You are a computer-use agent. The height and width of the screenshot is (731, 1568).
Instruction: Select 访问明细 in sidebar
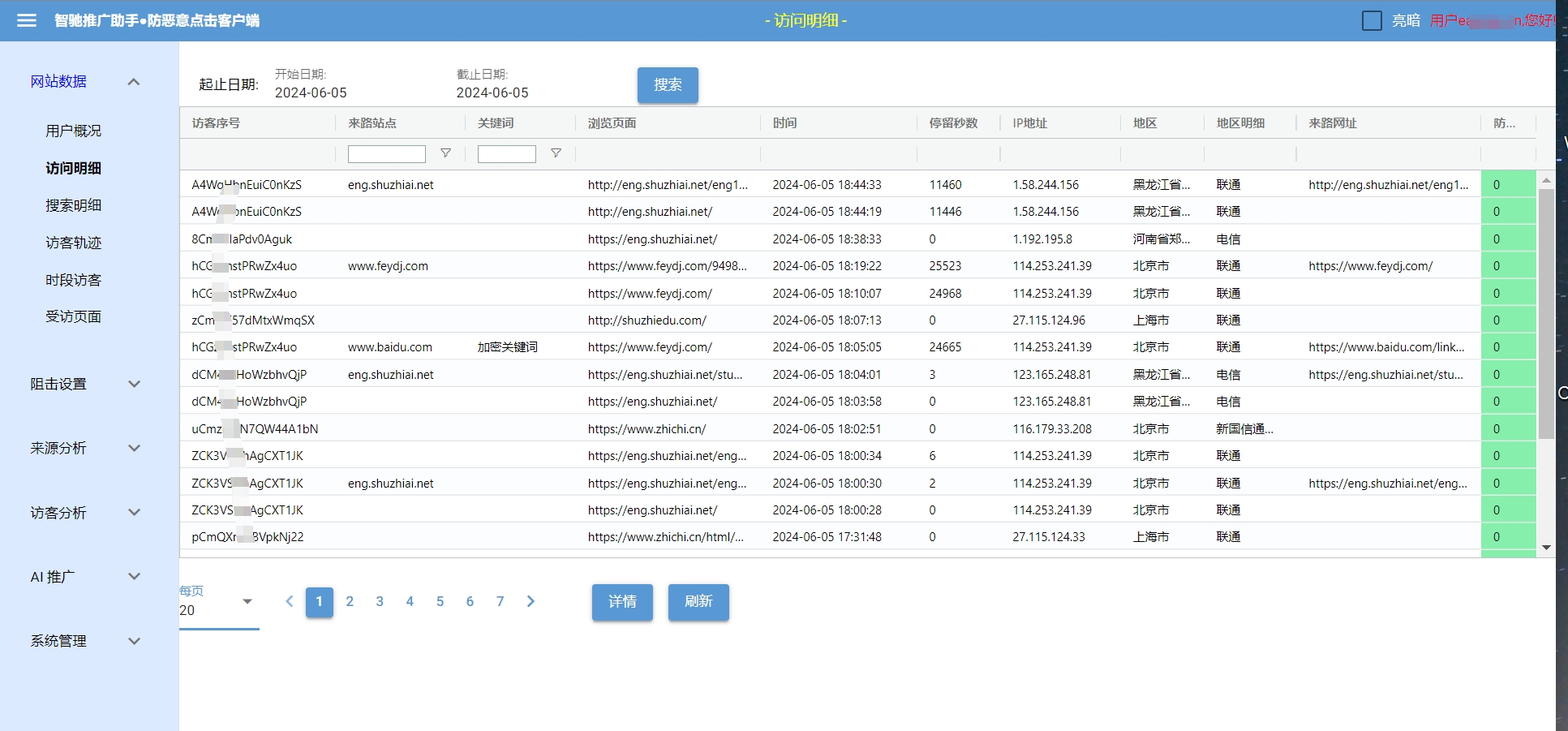[x=73, y=168]
